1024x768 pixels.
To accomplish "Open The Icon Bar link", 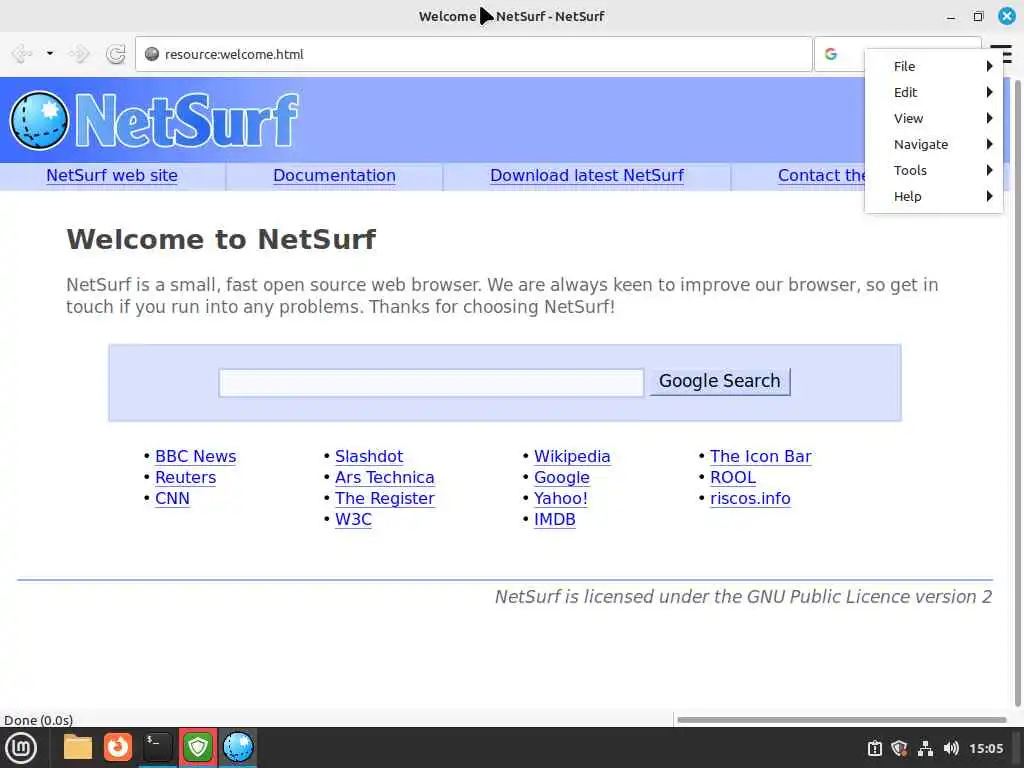I will 761,456.
